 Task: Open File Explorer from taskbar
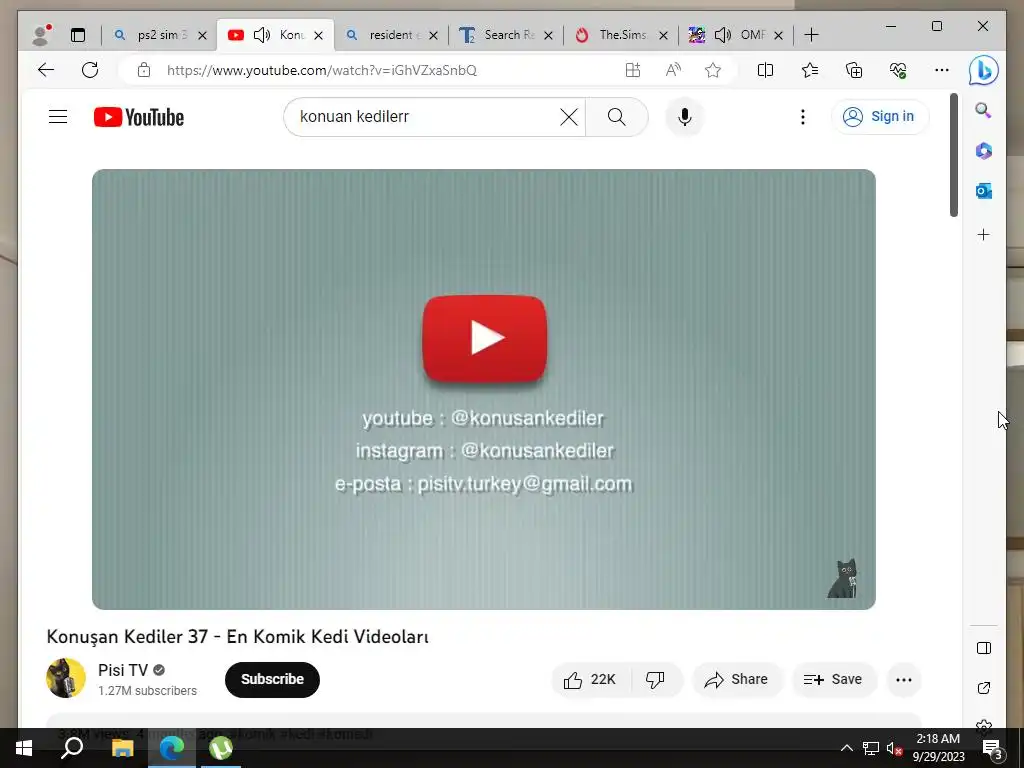tap(122, 748)
